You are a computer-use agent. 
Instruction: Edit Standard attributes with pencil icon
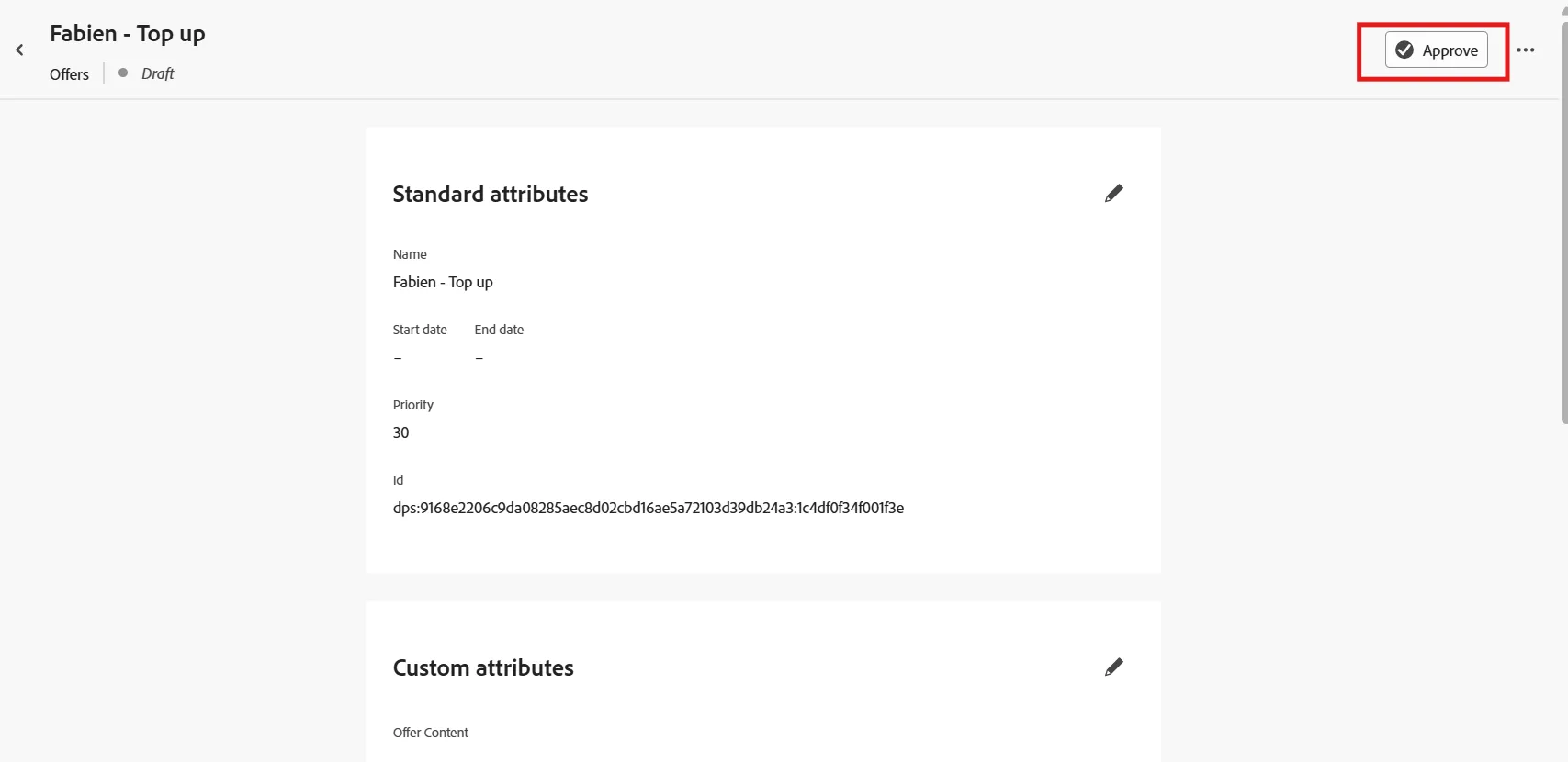1113,194
